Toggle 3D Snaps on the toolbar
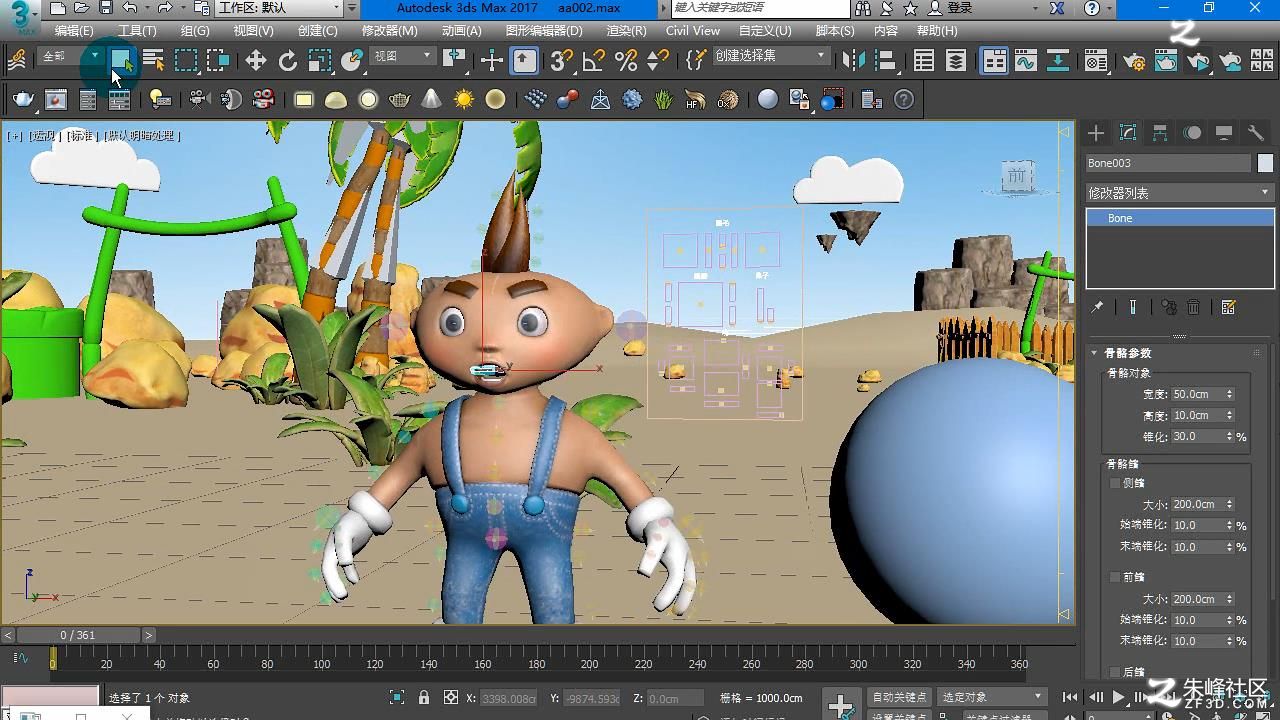 pos(562,61)
